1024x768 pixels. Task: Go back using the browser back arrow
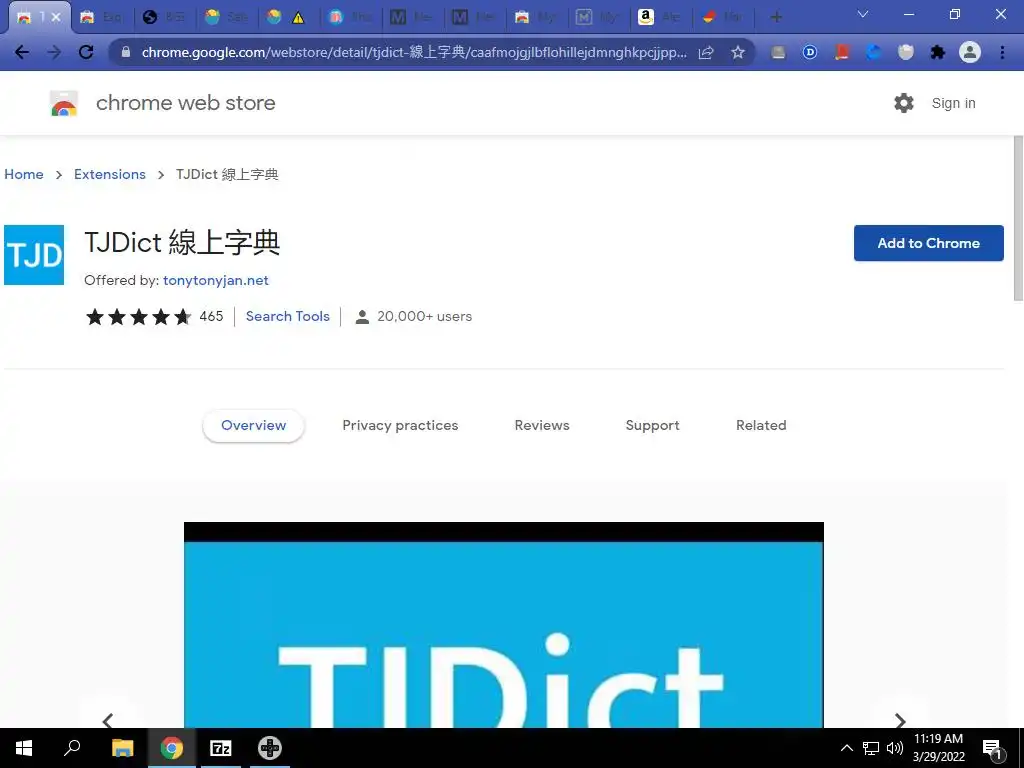[x=22, y=52]
